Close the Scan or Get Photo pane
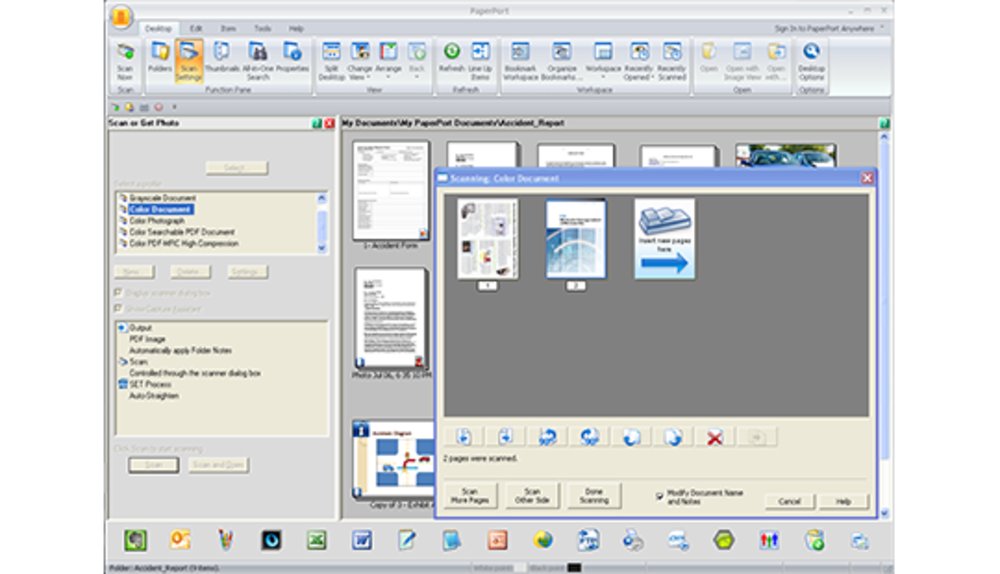The height and width of the screenshot is (574, 1000). coord(329,123)
